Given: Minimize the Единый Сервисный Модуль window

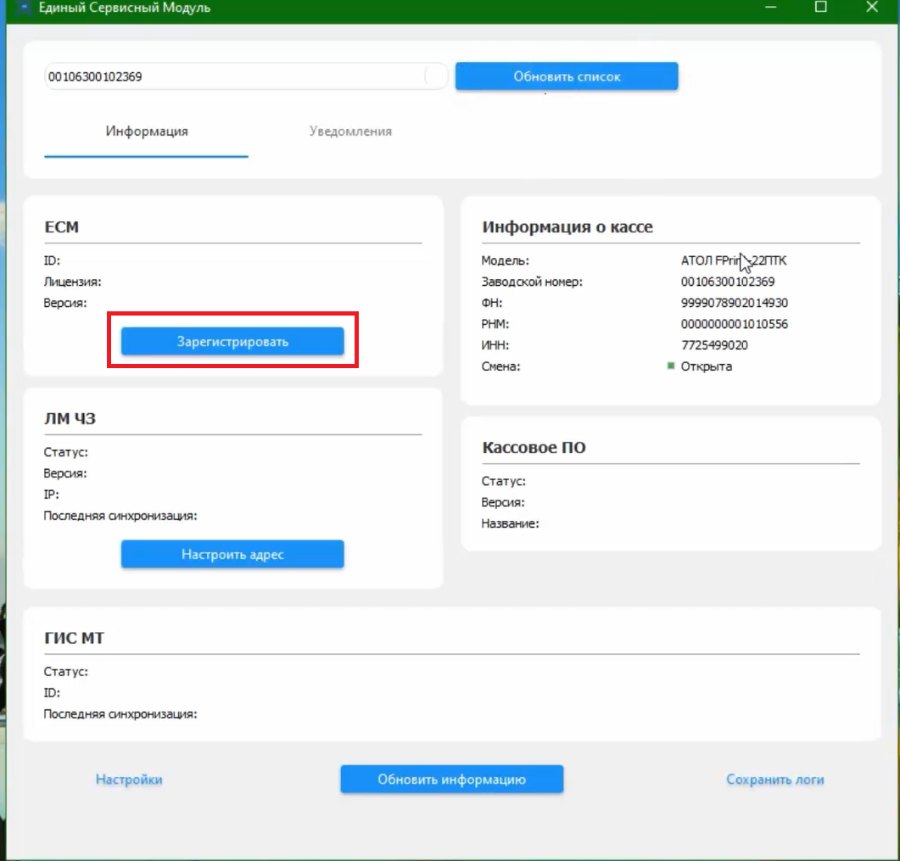Looking at the screenshot, I should (771, 7).
